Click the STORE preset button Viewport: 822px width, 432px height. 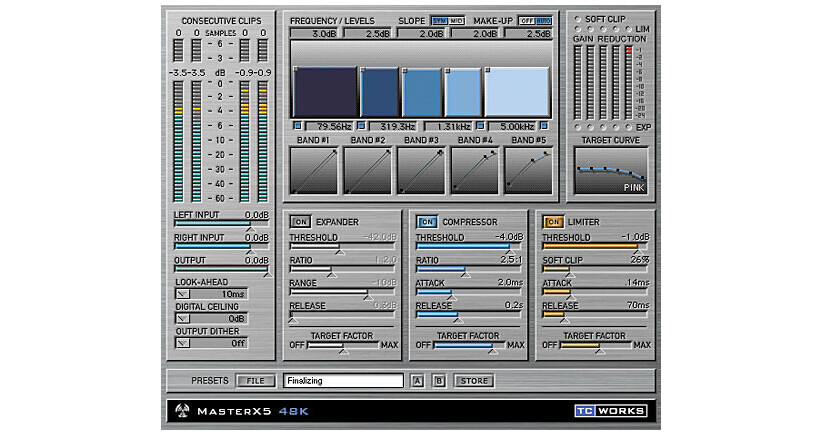(474, 381)
